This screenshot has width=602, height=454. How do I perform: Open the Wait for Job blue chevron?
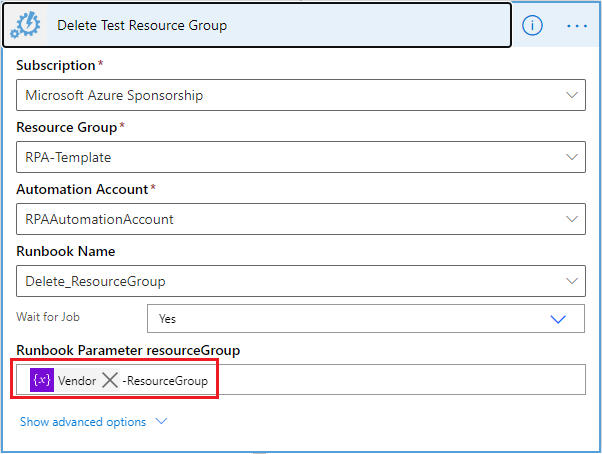559,319
